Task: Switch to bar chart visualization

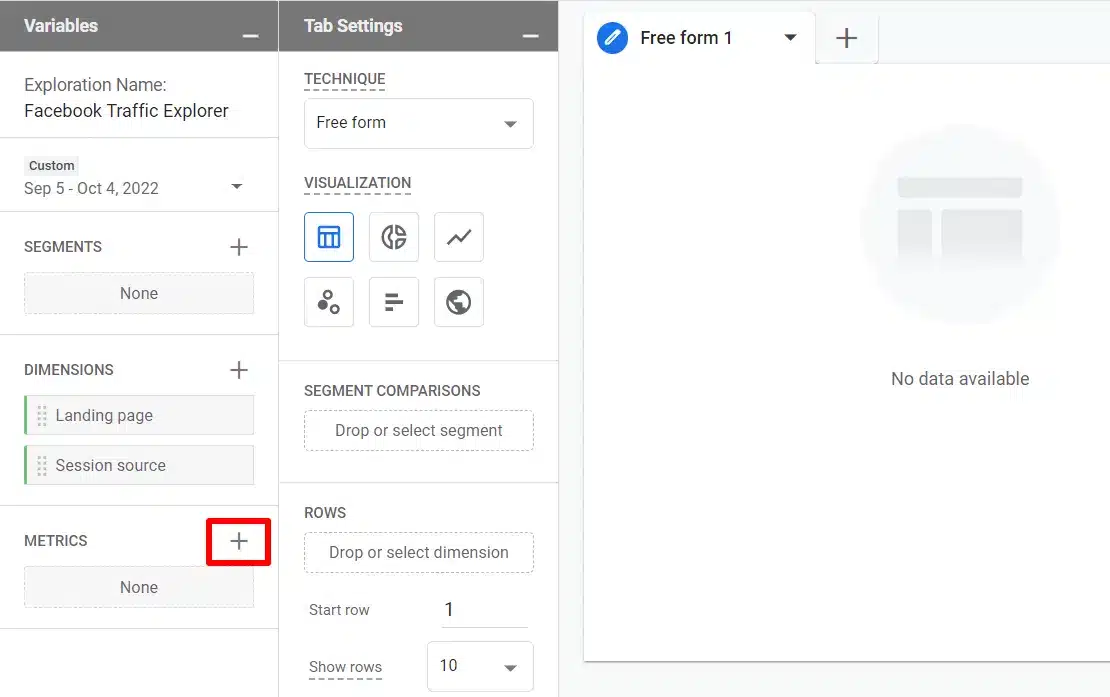Action: click(394, 302)
